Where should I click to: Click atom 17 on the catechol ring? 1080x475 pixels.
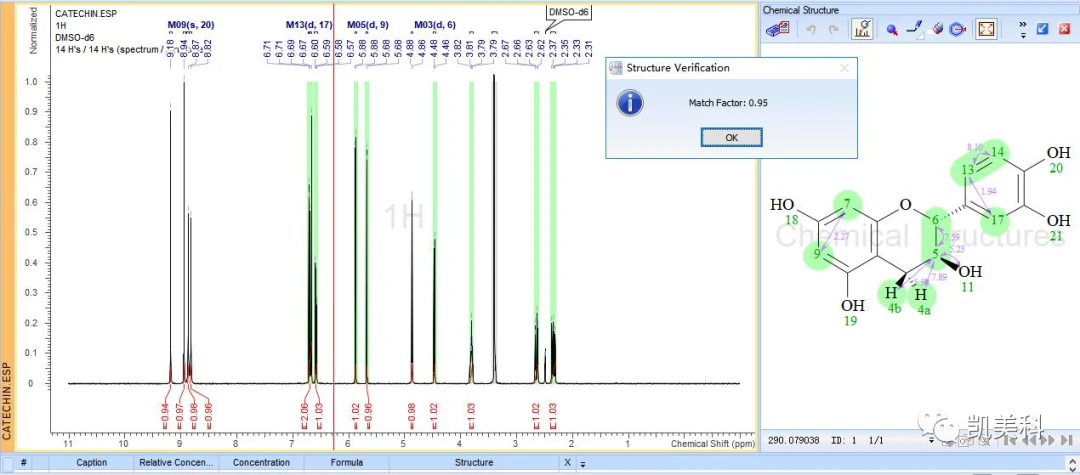coord(997,220)
